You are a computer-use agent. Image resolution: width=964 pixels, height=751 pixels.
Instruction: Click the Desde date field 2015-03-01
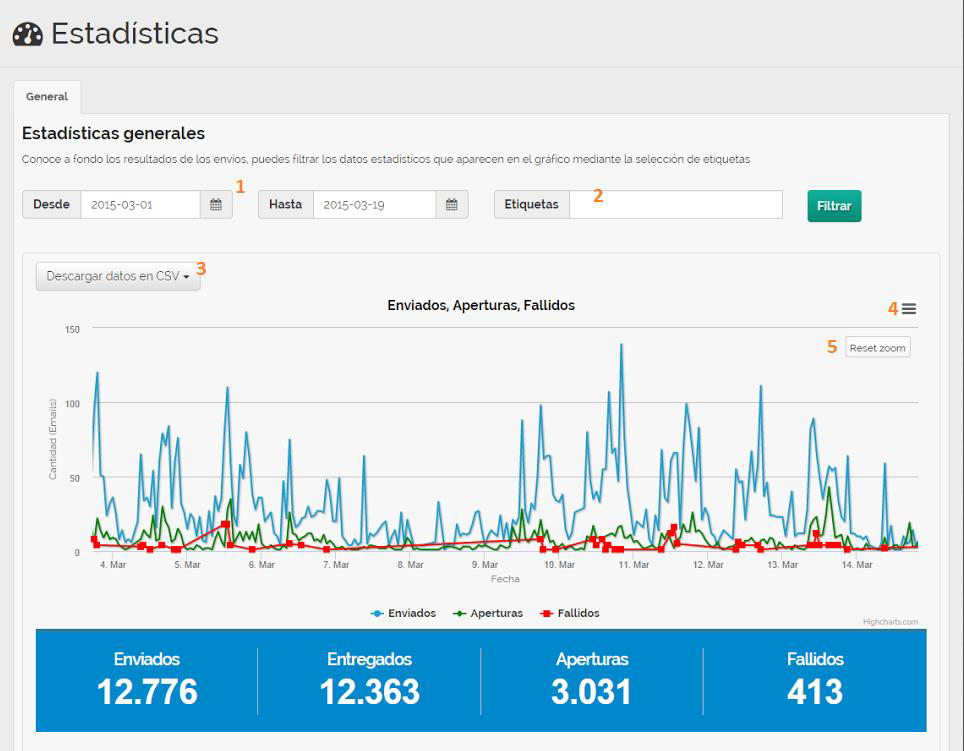(x=140, y=205)
